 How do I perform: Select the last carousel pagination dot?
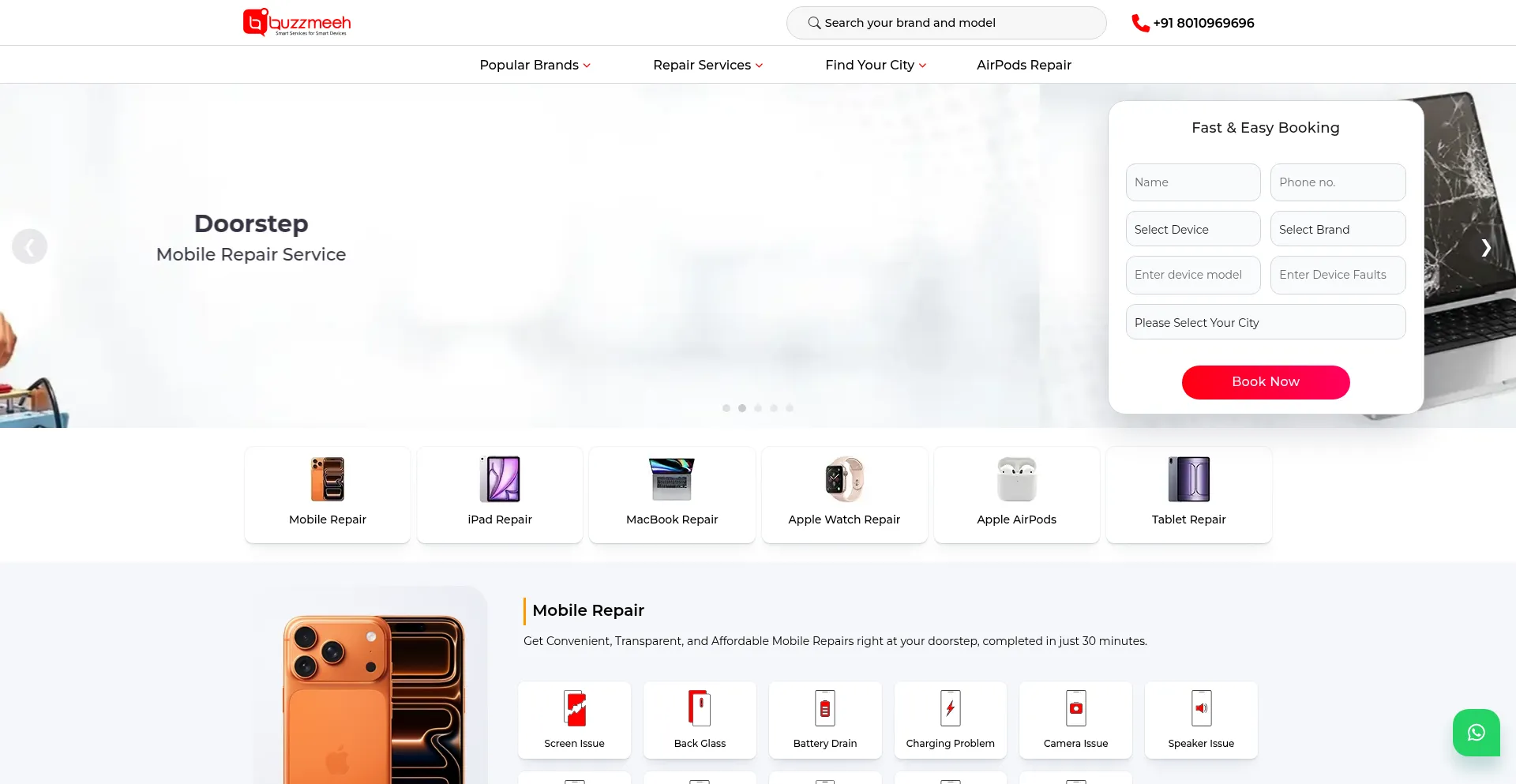click(x=790, y=408)
